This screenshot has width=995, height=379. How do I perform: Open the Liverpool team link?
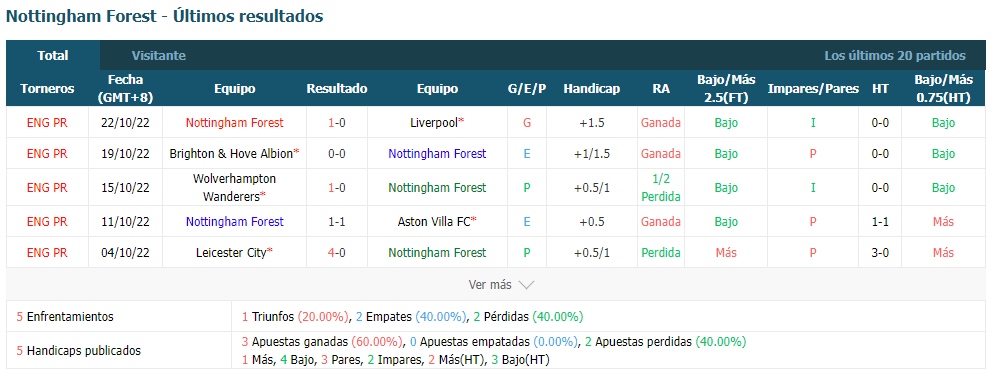pyautogui.click(x=437, y=123)
